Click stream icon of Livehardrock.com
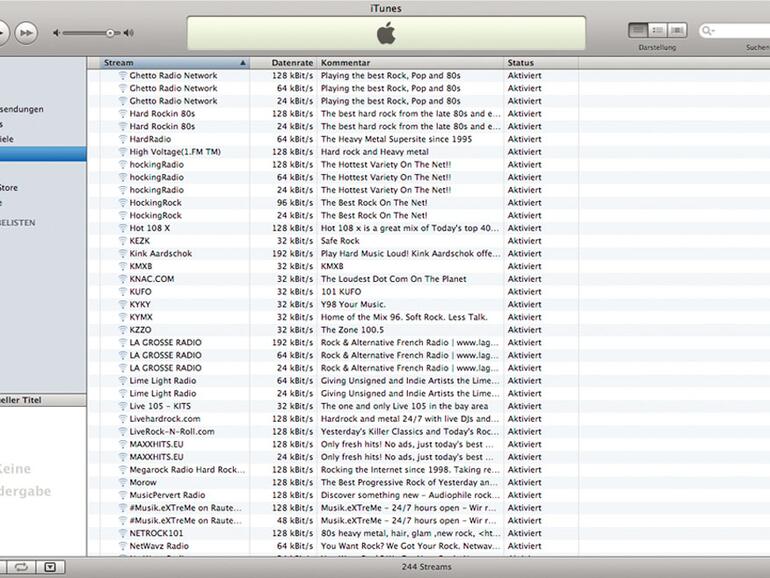The width and height of the screenshot is (770, 578). 123,419
